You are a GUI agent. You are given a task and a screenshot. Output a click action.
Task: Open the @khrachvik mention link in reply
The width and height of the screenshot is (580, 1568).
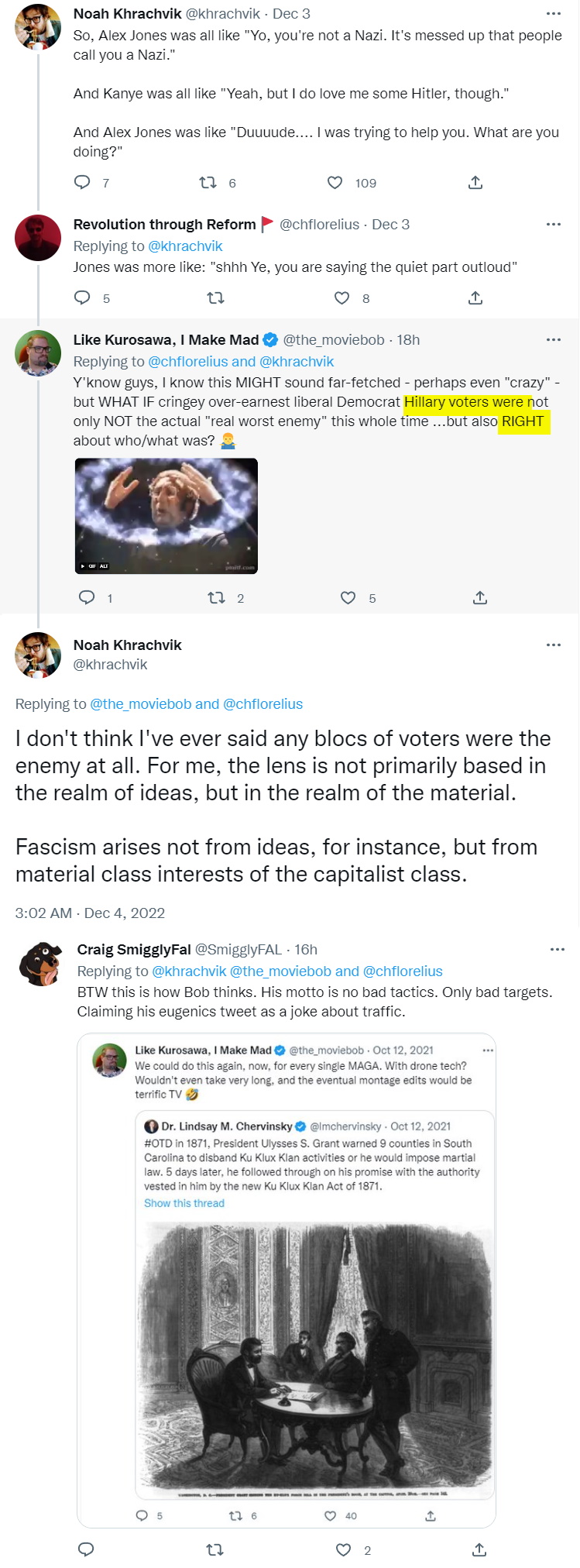coord(185,246)
